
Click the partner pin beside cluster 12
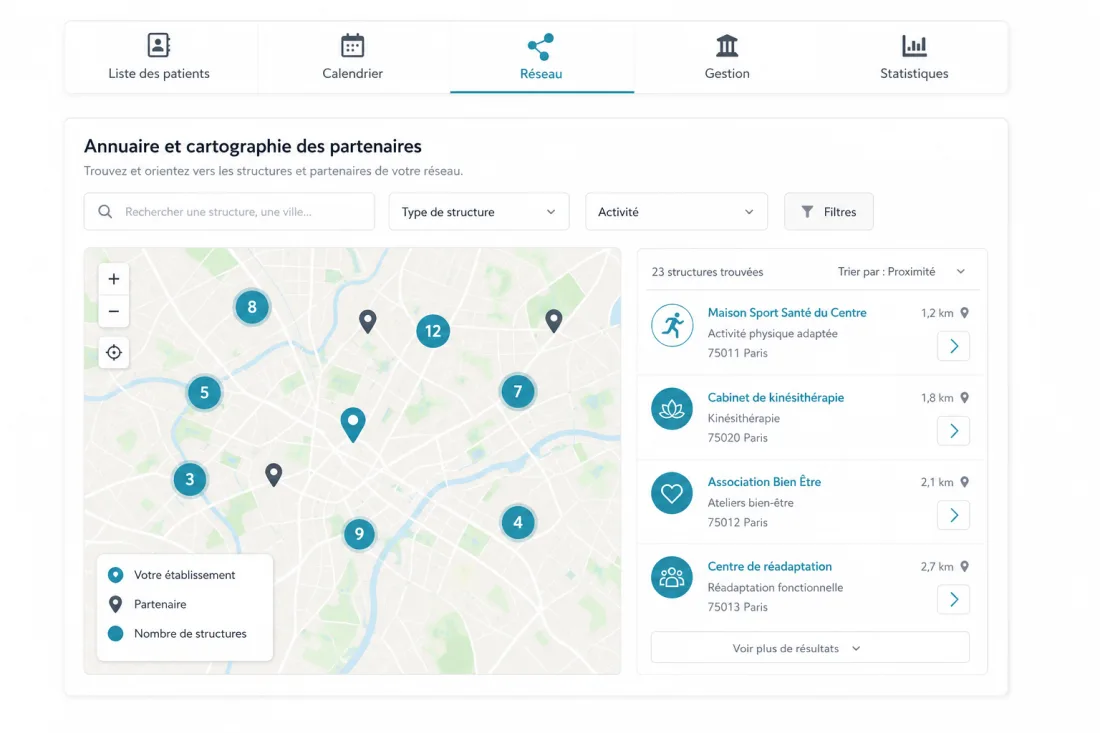368,321
